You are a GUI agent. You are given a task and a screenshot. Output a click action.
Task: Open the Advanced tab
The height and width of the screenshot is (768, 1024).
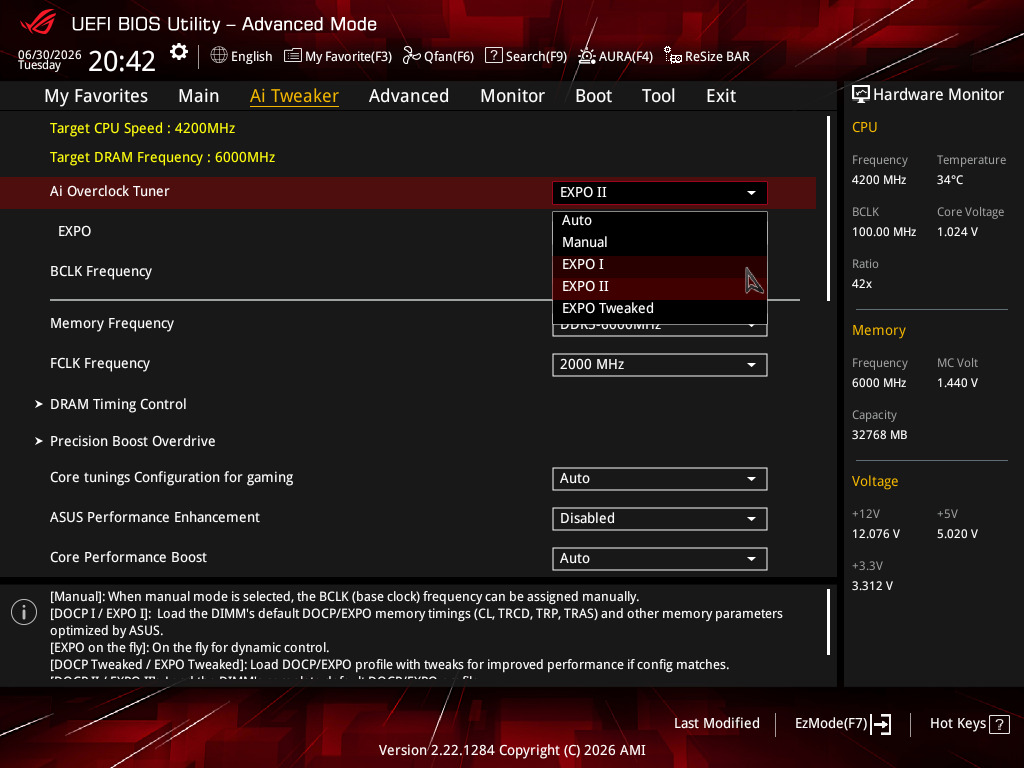click(409, 96)
